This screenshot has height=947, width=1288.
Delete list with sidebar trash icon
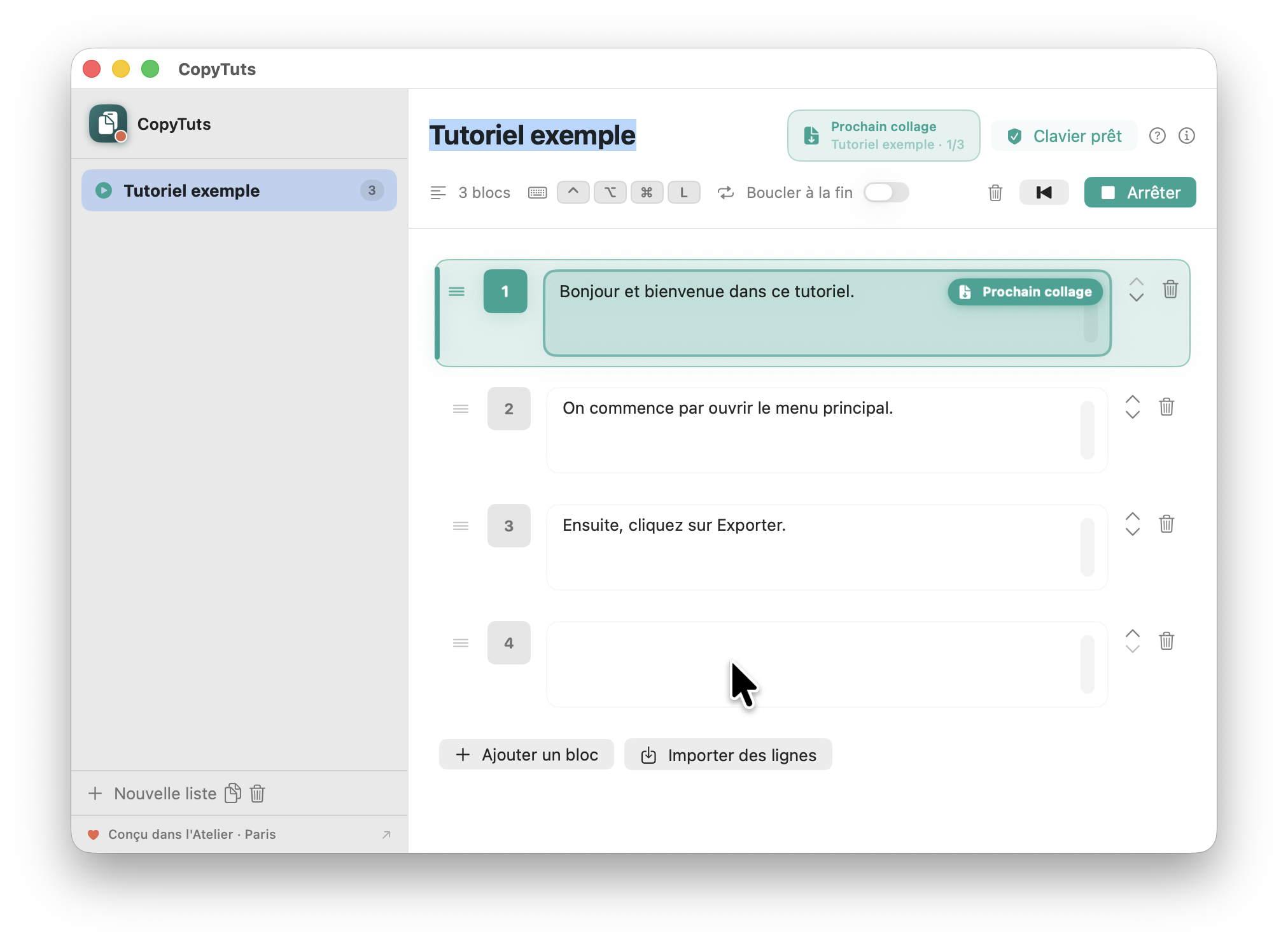257,793
